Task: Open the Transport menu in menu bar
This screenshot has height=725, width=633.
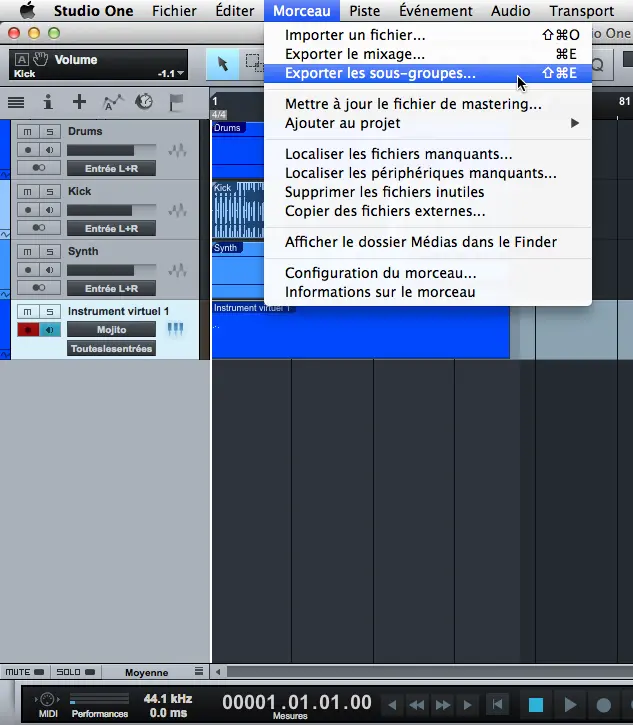Action: (582, 11)
